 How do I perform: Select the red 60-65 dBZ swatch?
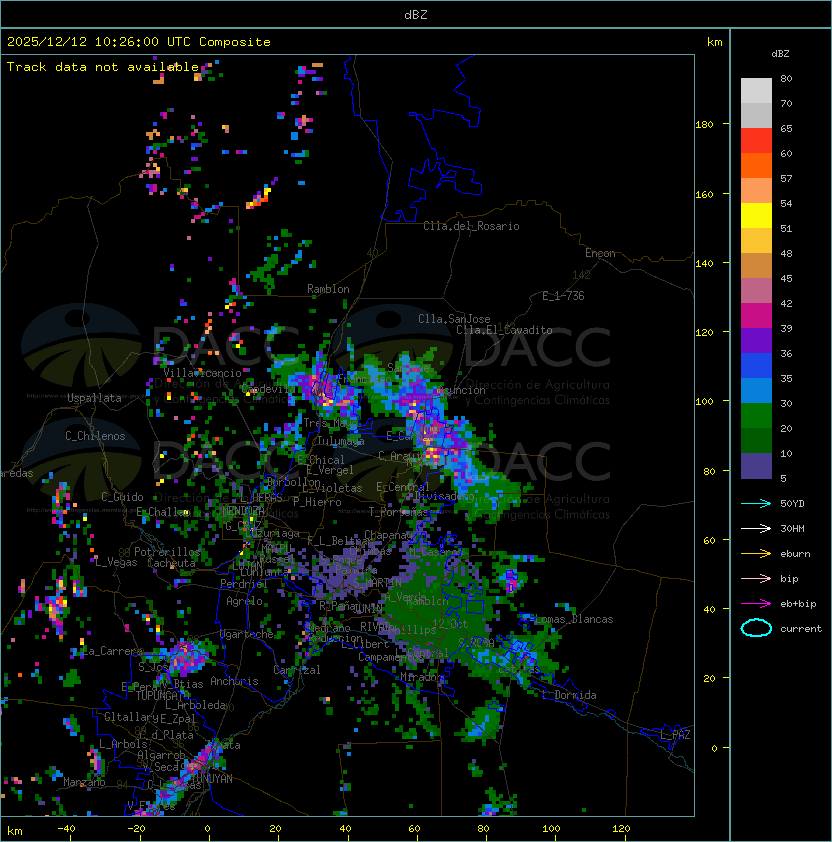(x=756, y=141)
